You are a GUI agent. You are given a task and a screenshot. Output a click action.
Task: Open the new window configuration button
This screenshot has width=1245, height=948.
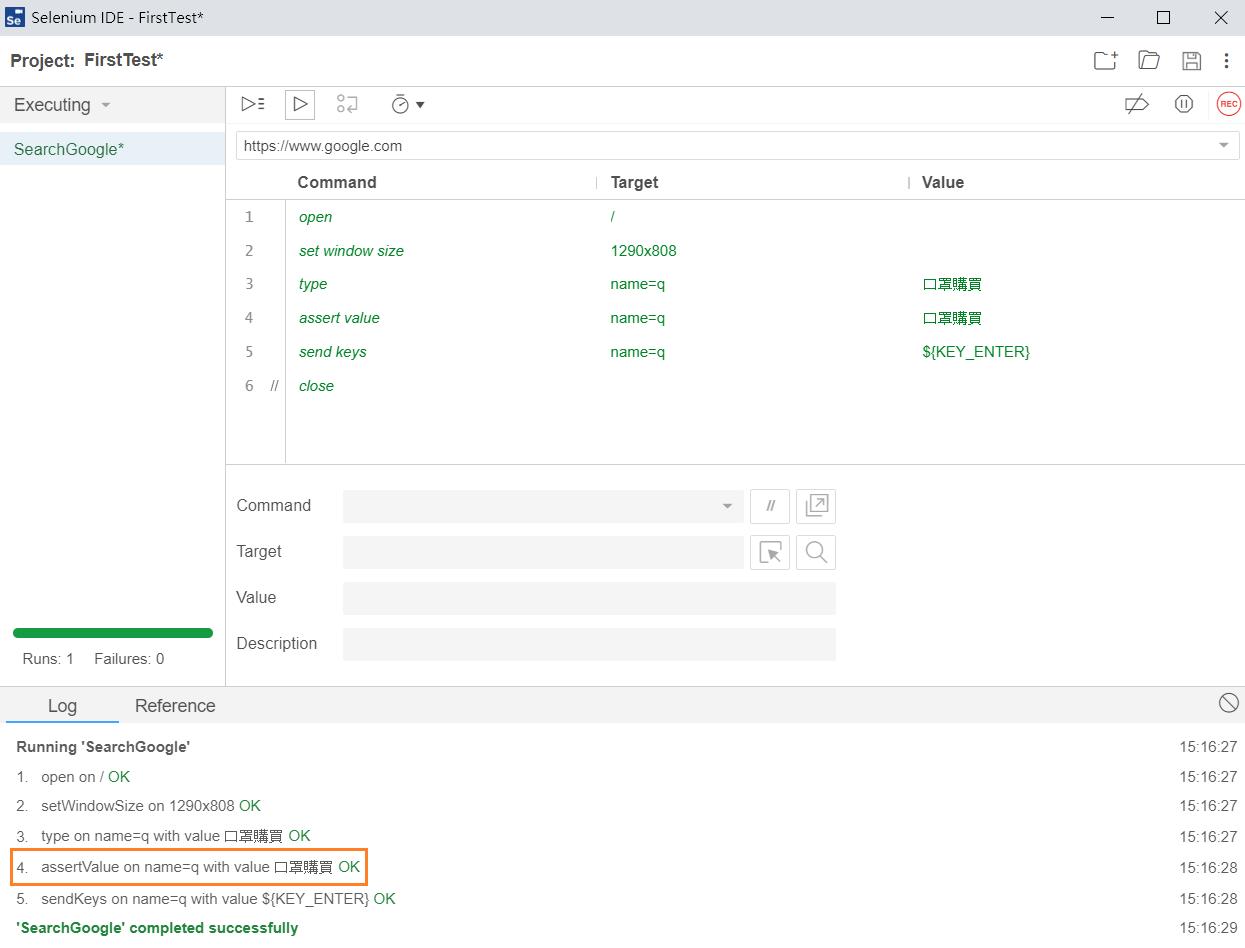pos(816,506)
